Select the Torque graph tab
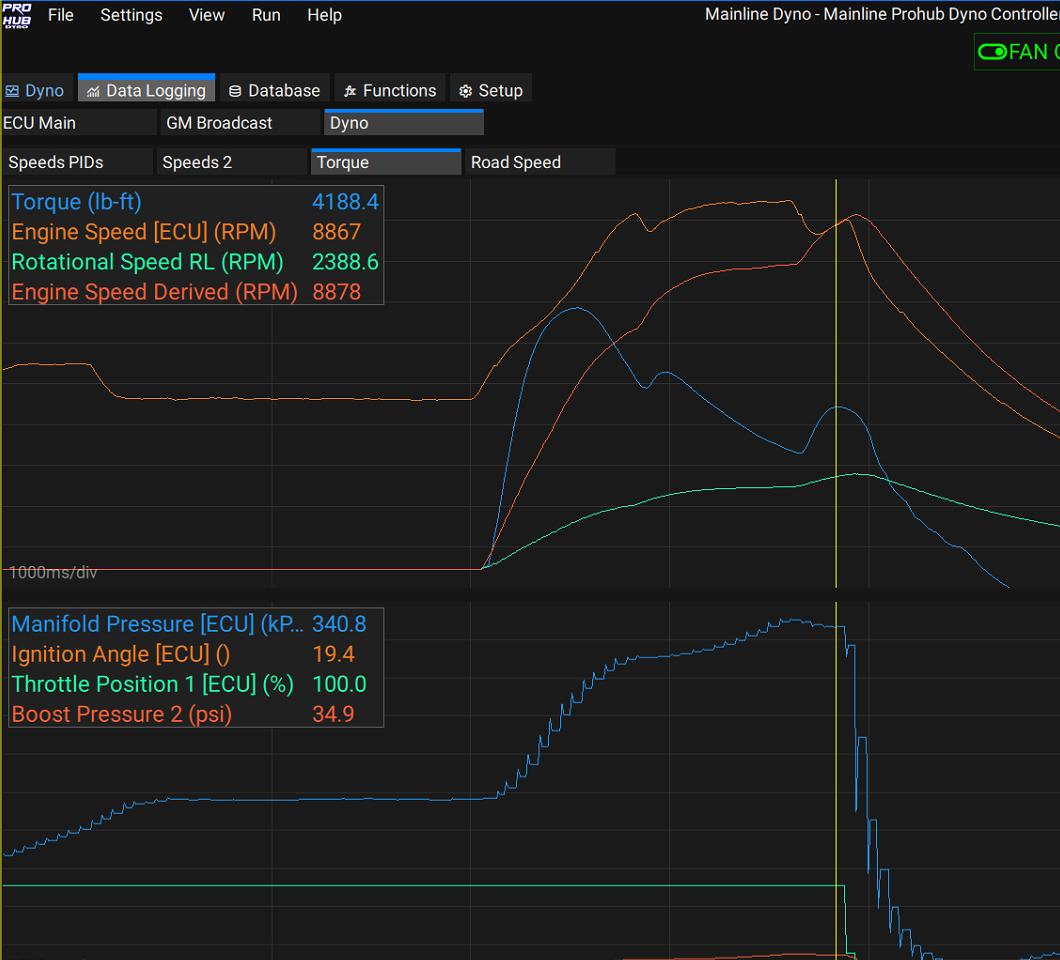1060x960 pixels. pyautogui.click(x=386, y=162)
